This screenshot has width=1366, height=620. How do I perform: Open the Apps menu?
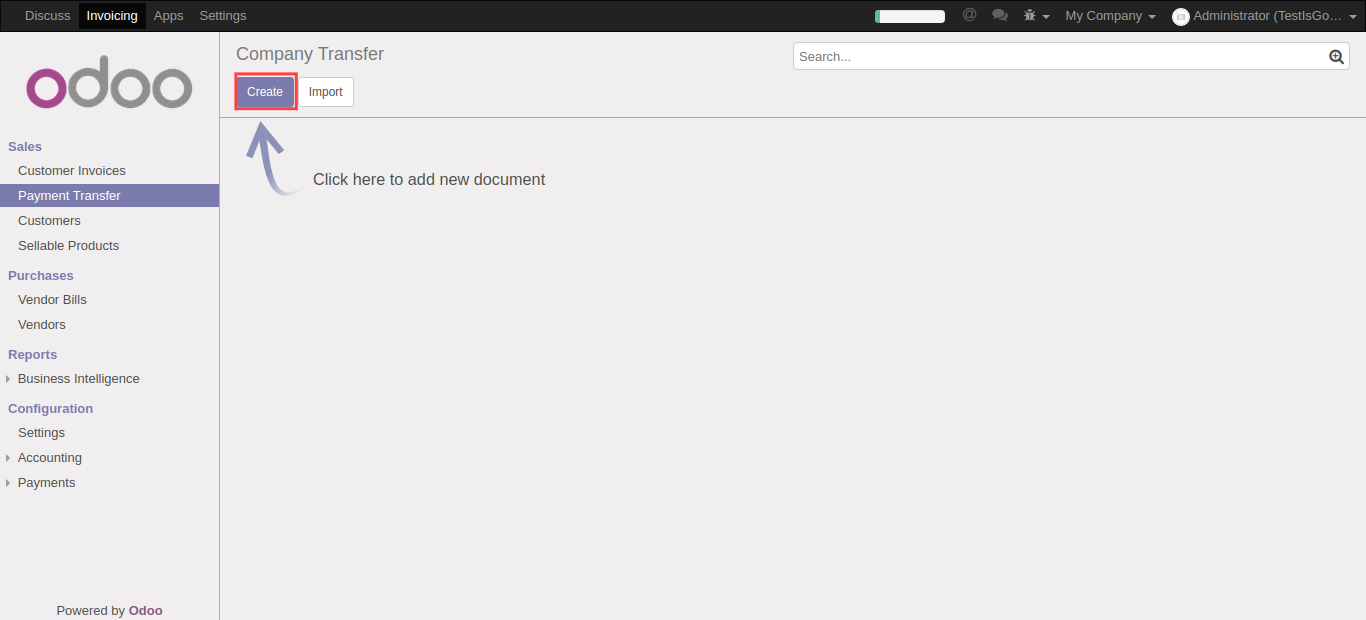click(x=168, y=16)
